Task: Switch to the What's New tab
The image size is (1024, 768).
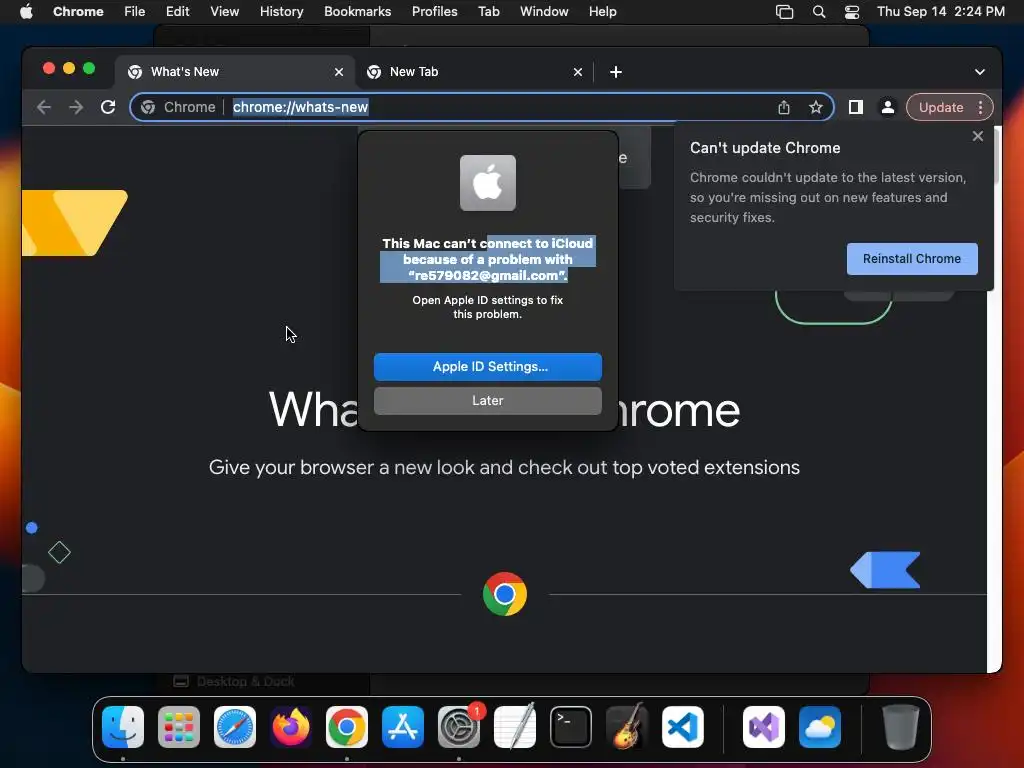Action: (235, 72)
